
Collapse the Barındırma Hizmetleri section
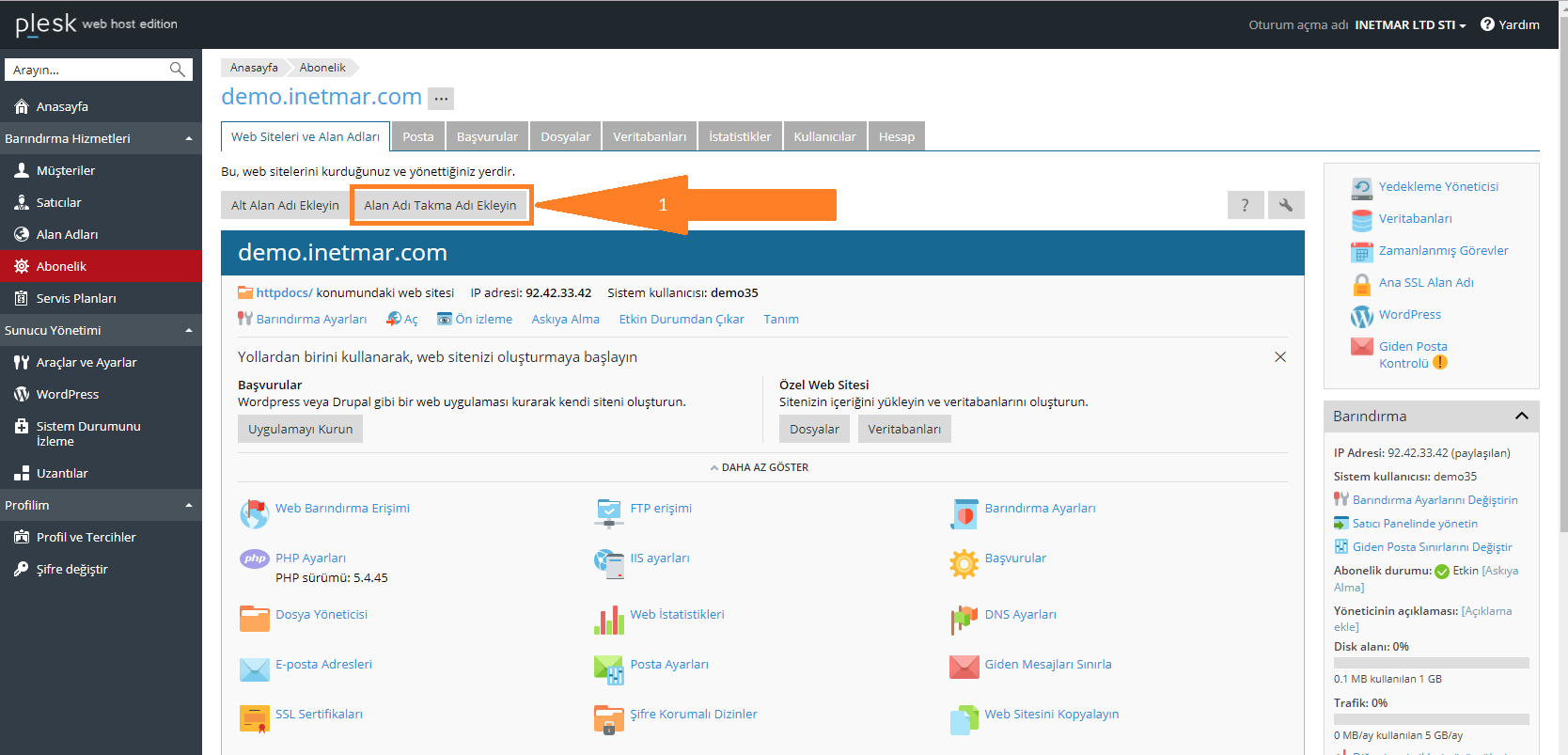pyautogui.click(x=189, y=138)
